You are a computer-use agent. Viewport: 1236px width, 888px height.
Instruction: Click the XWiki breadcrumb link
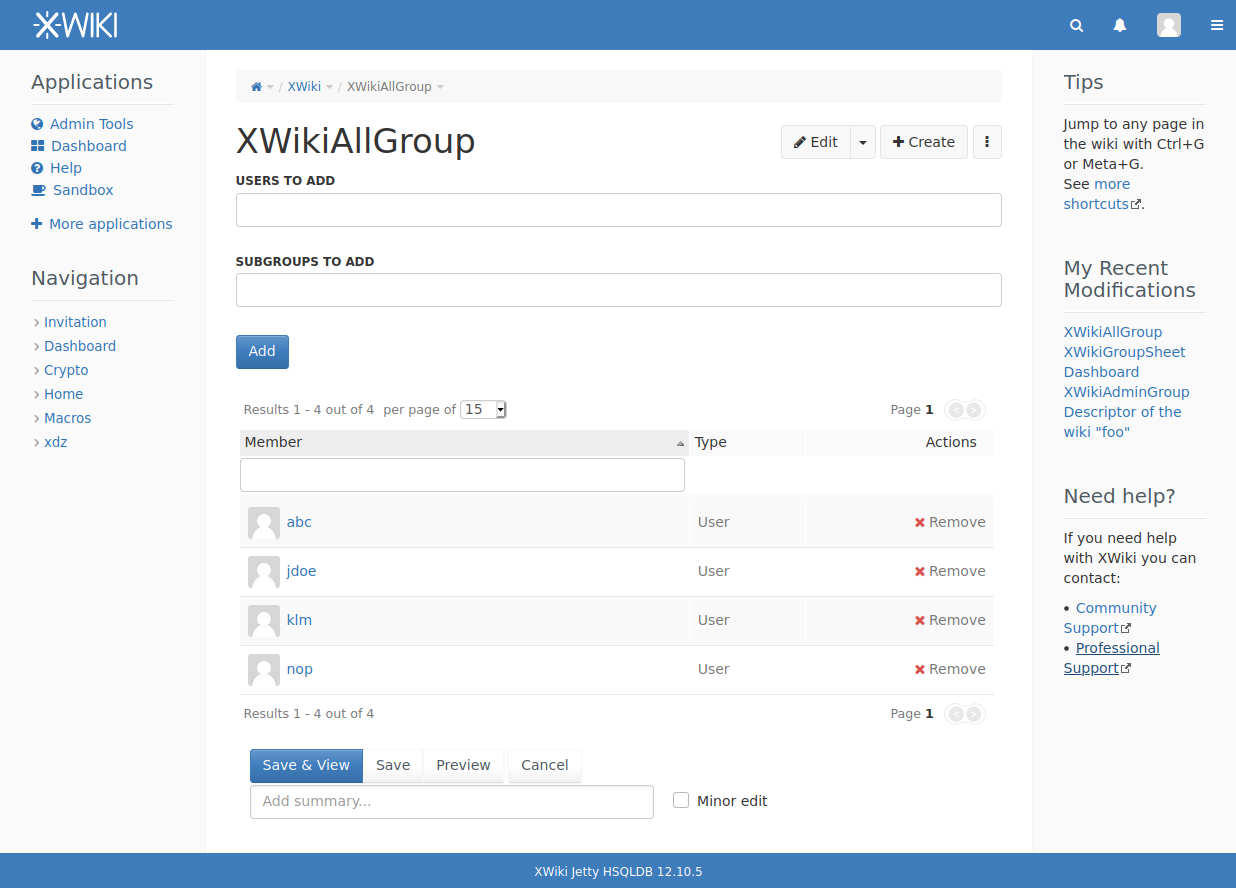(x=304, y=87)
